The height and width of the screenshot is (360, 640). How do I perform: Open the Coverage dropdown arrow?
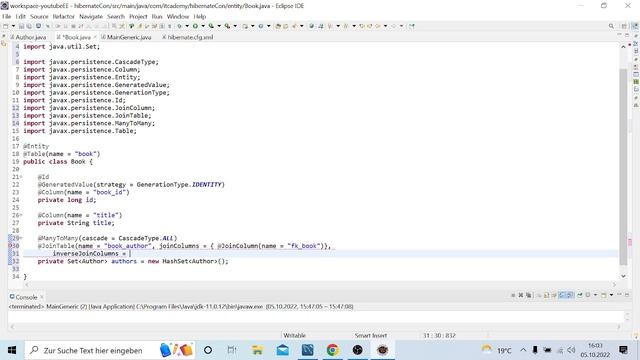(x=219, y=26)
